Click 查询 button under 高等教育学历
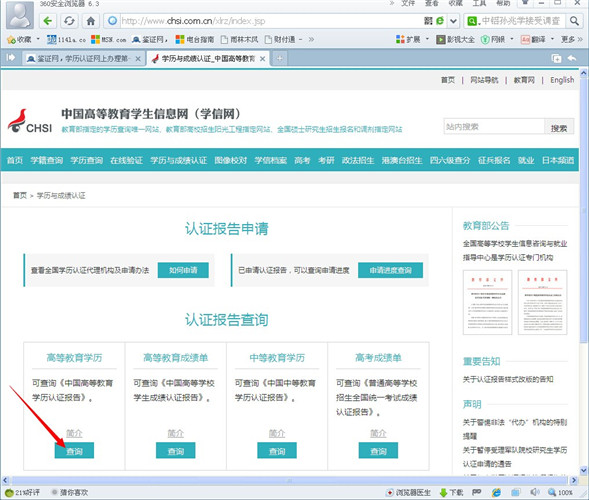The height and width of the screenshot is (500, 589). point(74,450)
